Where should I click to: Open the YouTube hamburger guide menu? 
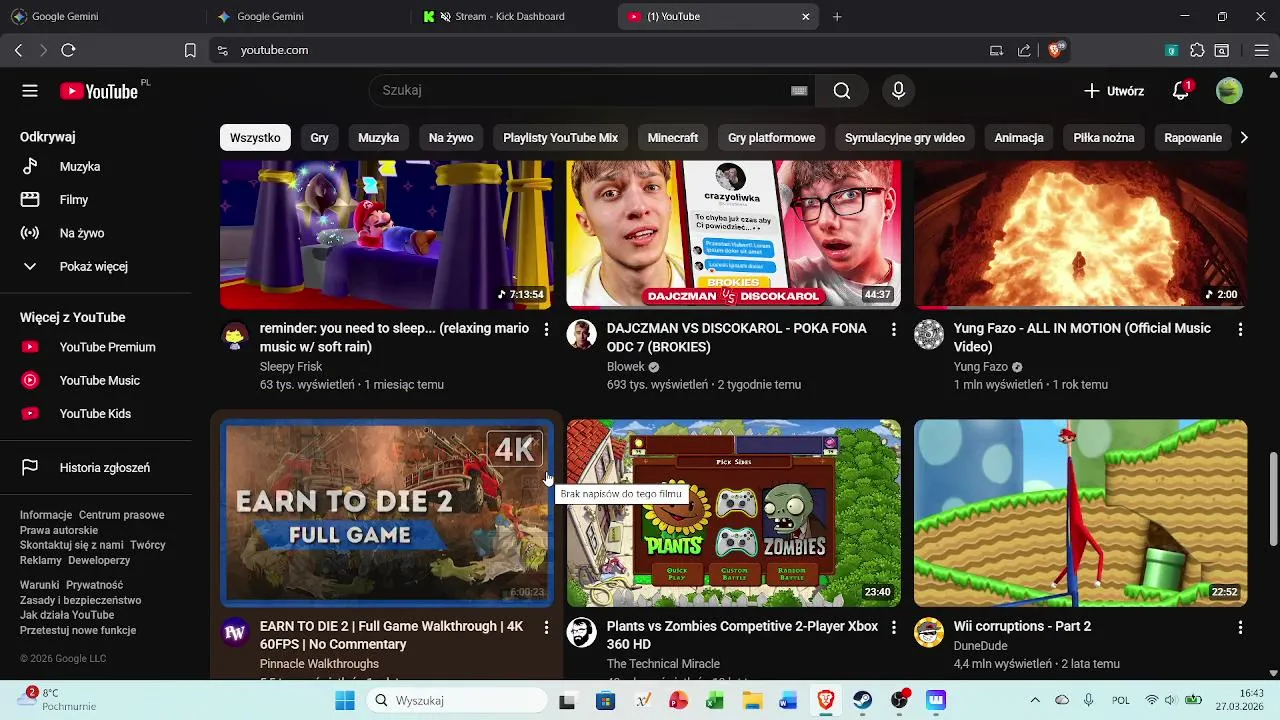pos(30,91)
